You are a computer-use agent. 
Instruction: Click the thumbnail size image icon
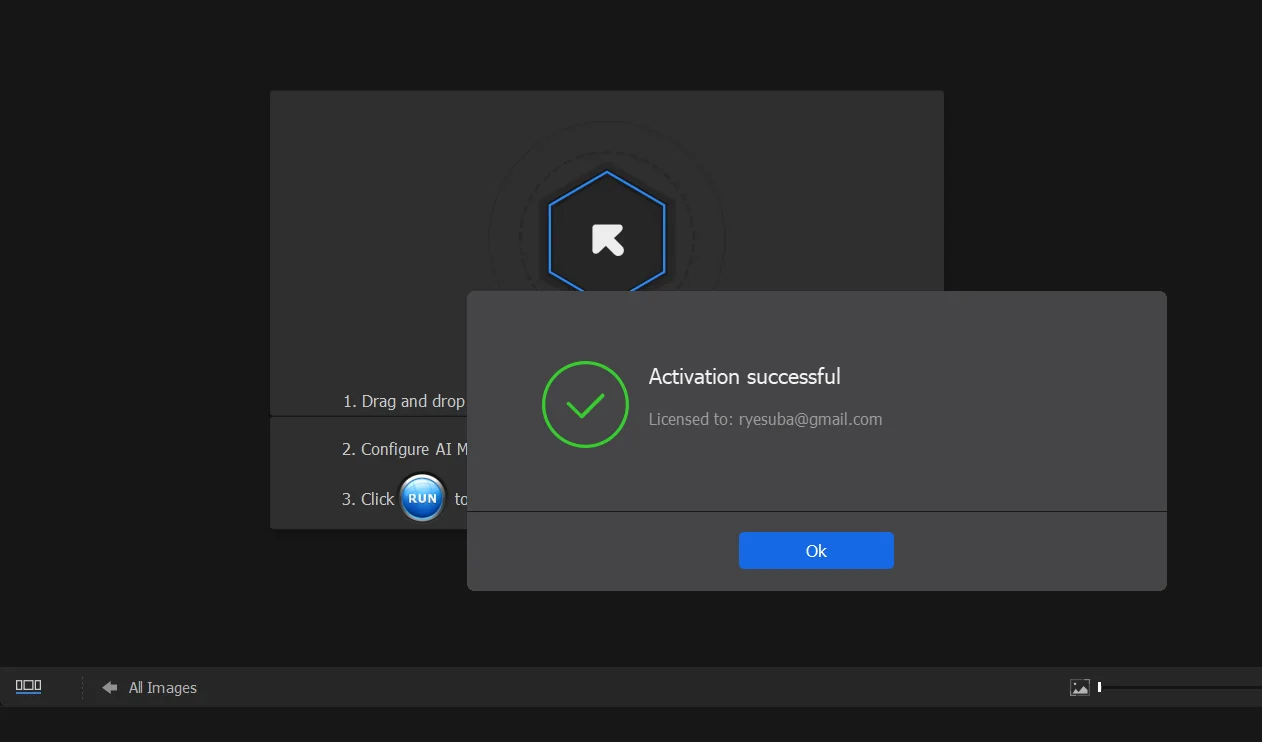[x=1080, y=687]
